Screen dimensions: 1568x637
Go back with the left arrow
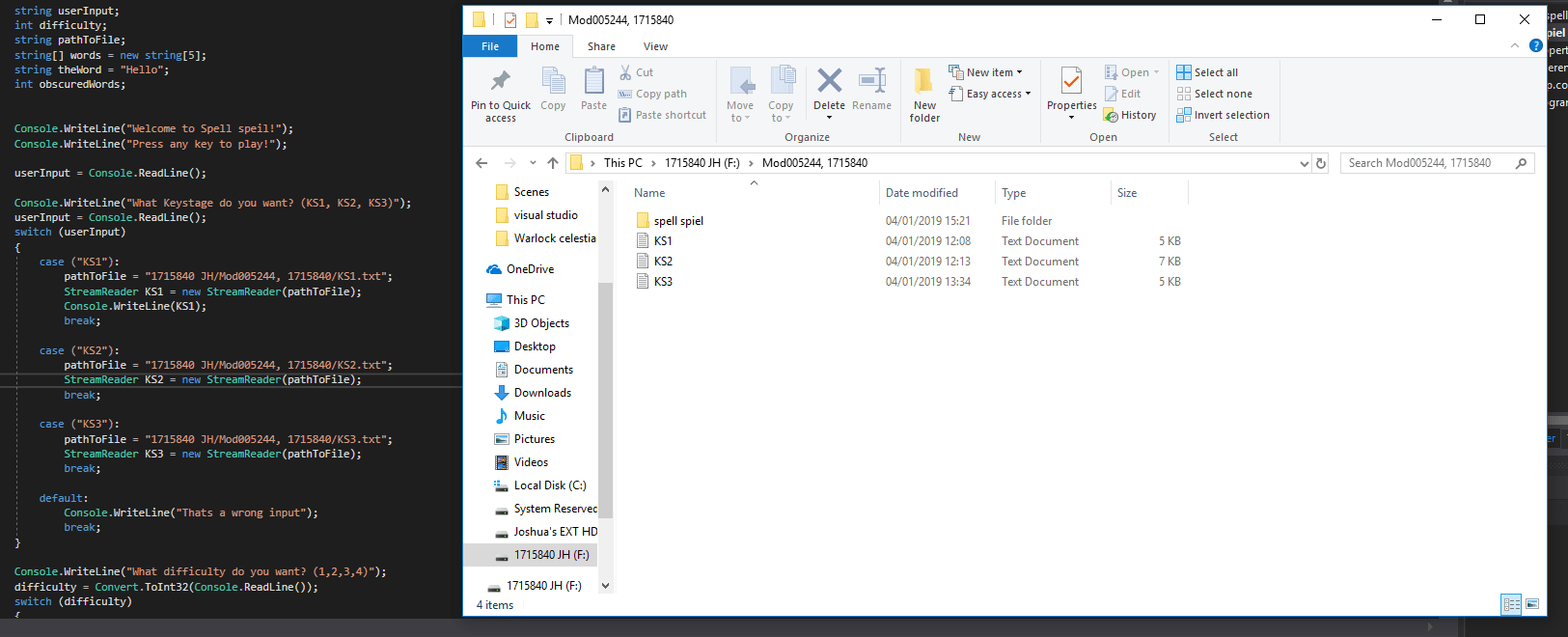tap(481, 163)
